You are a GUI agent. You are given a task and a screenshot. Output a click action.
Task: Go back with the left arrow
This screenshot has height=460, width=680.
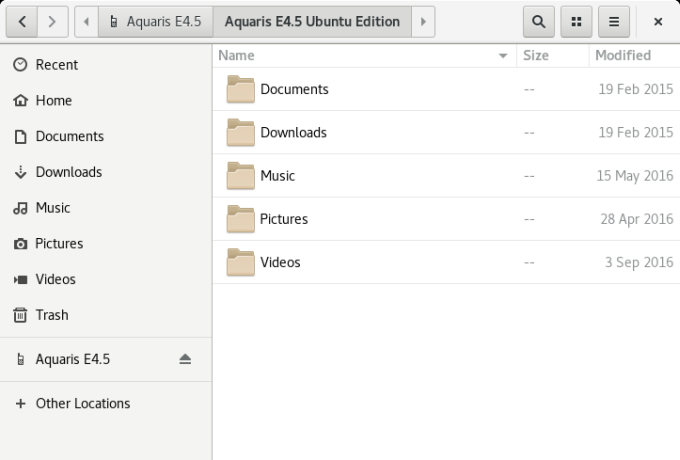tap(22, 21)
